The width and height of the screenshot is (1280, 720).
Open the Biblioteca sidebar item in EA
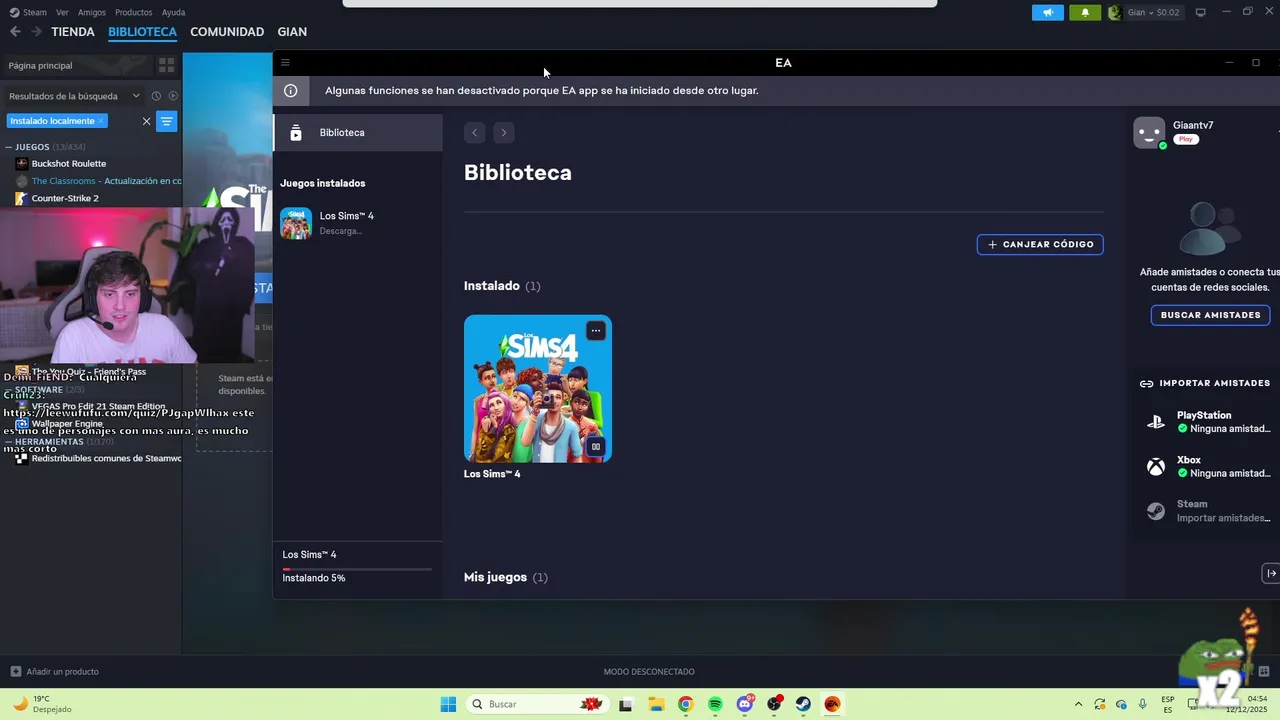click(x=358, y=132)
